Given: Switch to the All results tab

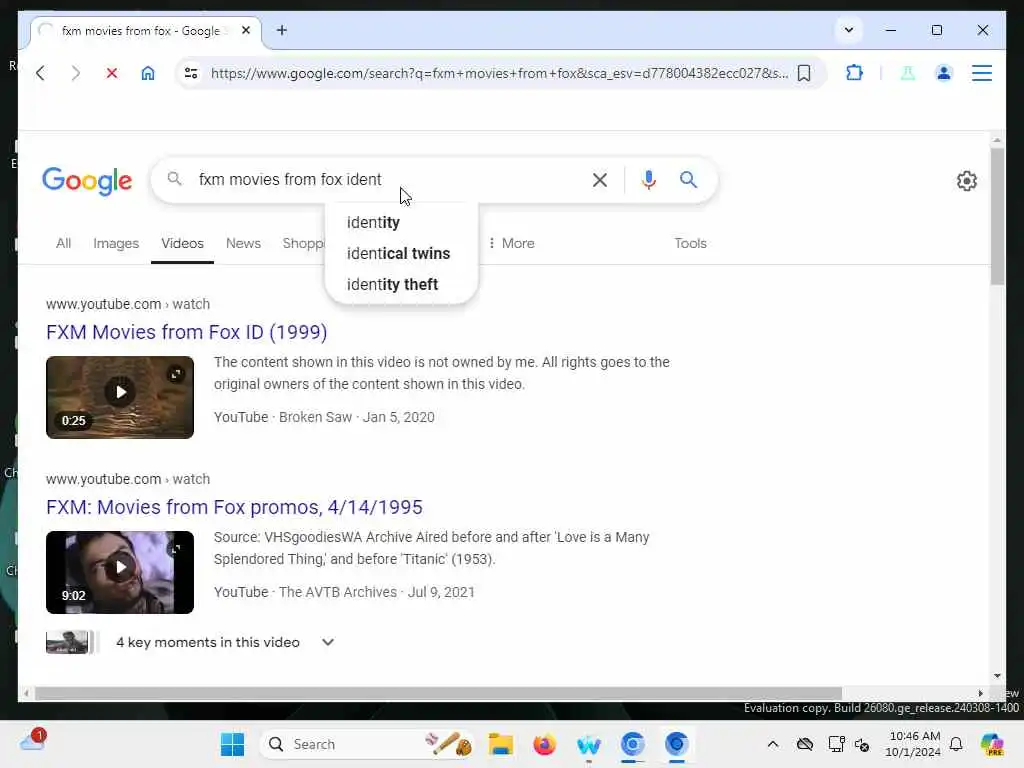Looking at the screenshot, I should 63,243.
